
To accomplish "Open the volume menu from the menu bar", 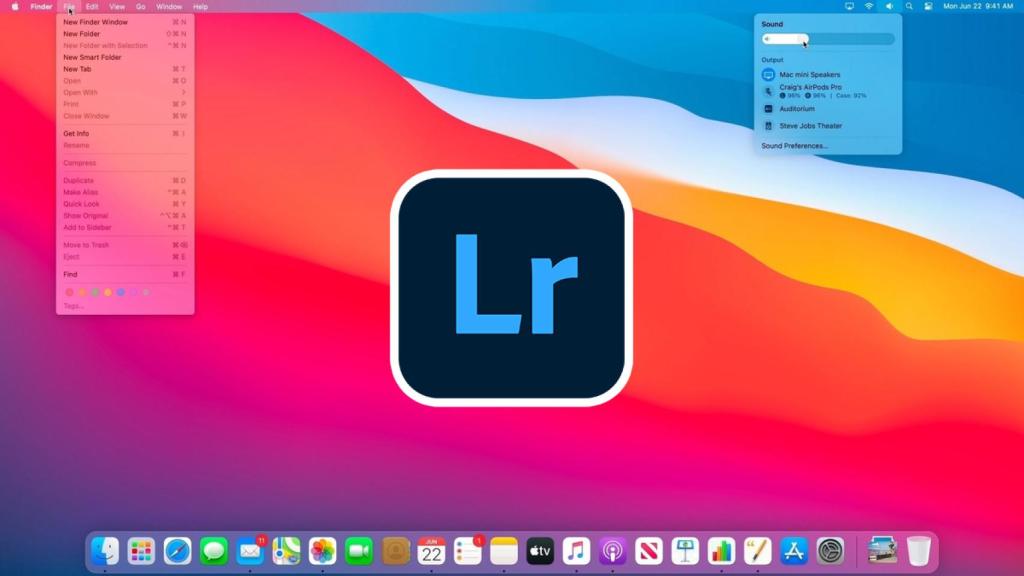I will [x=889, y=6].
